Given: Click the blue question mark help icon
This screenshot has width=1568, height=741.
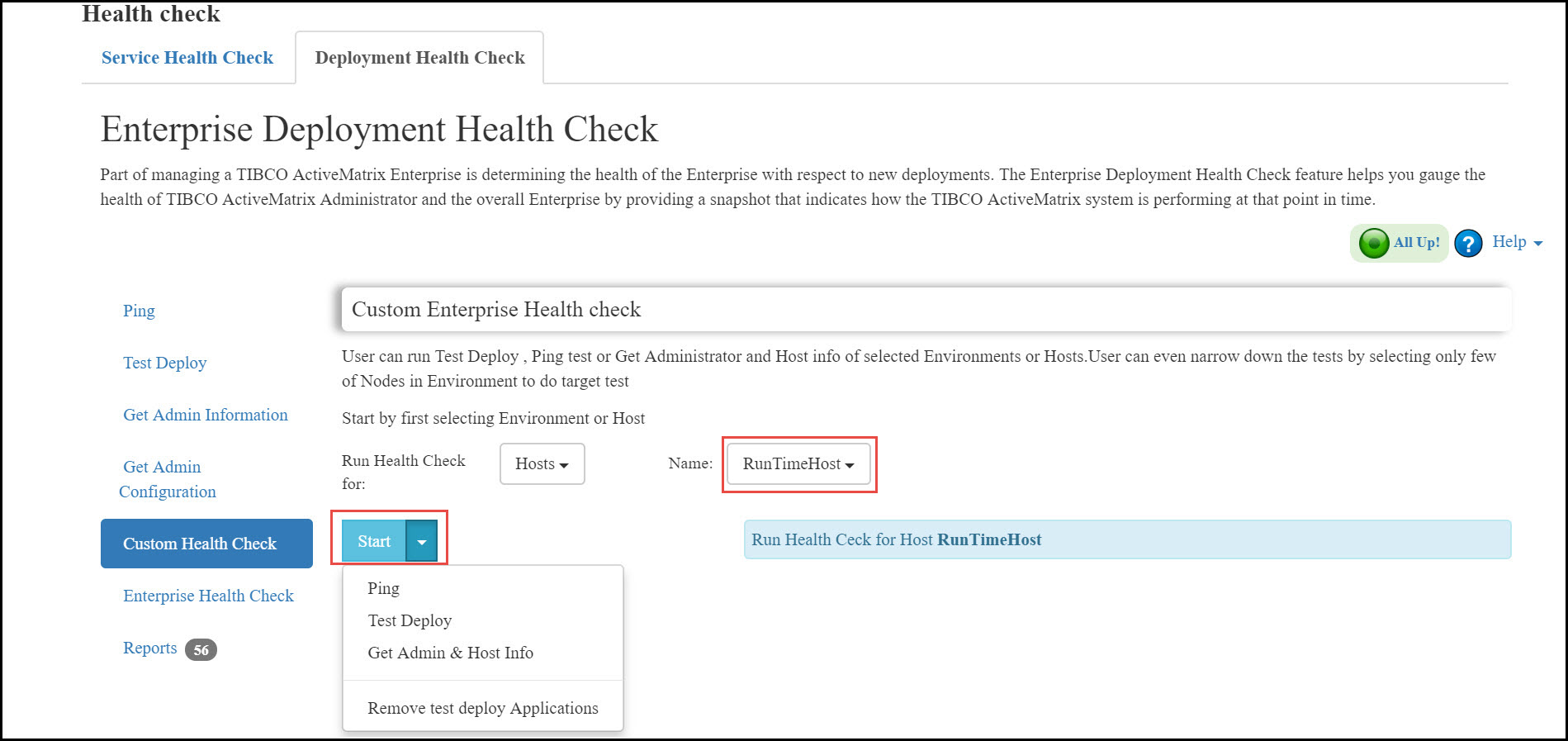Looking at the screenshot, I should 1468,244.
